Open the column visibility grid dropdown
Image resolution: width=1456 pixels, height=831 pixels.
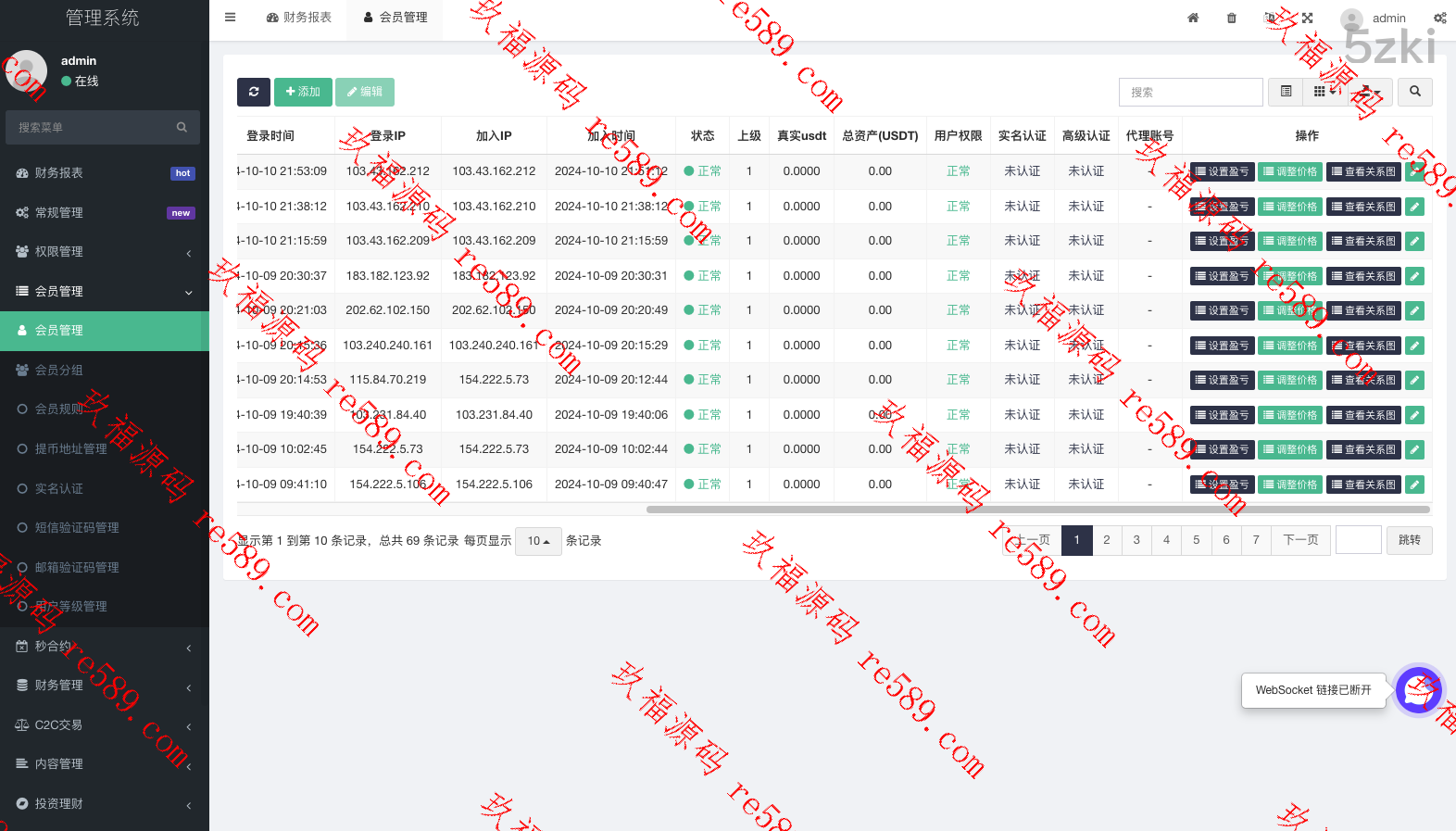pos(1324,92)
